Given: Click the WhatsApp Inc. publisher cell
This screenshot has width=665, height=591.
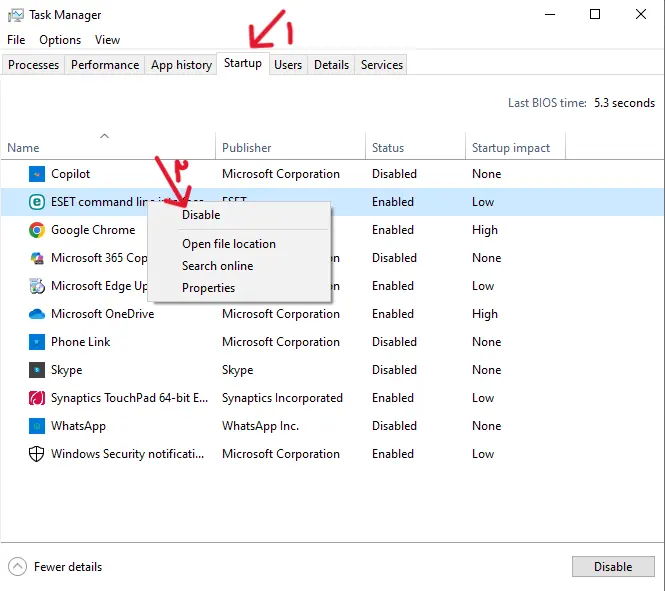Looking at the screenshot, I should point(260,426).
